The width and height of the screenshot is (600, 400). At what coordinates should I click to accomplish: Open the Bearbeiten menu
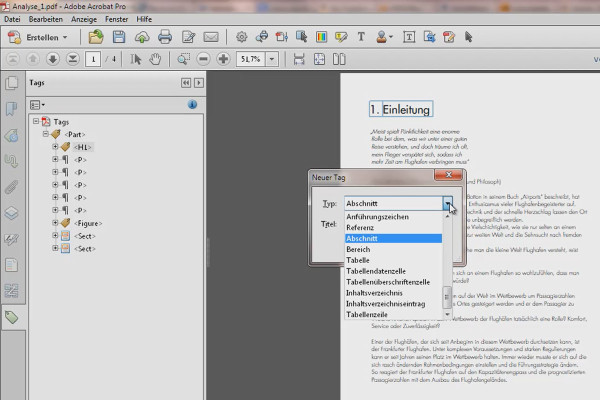[46, 19]
